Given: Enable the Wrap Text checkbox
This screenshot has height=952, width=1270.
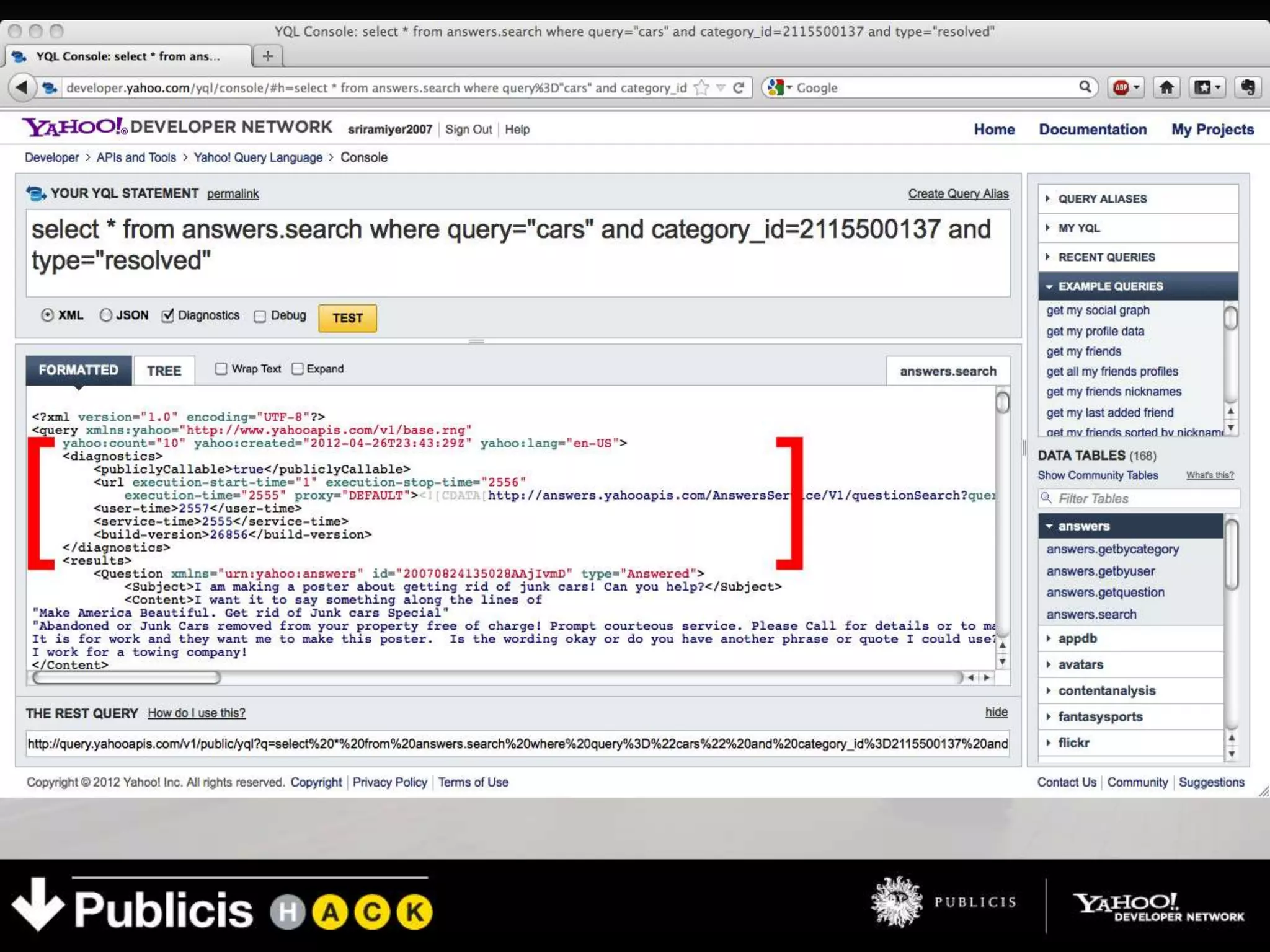Looking at the screenshot, I should point(221,369).
